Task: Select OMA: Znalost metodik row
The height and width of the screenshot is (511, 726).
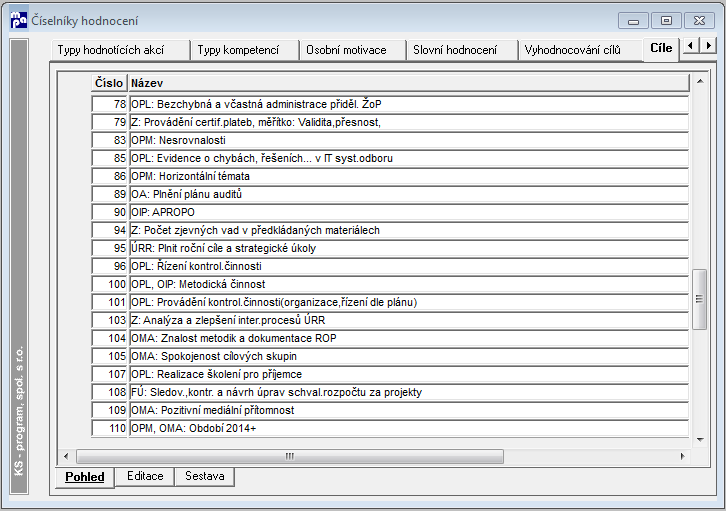Action: click(390, 338)
